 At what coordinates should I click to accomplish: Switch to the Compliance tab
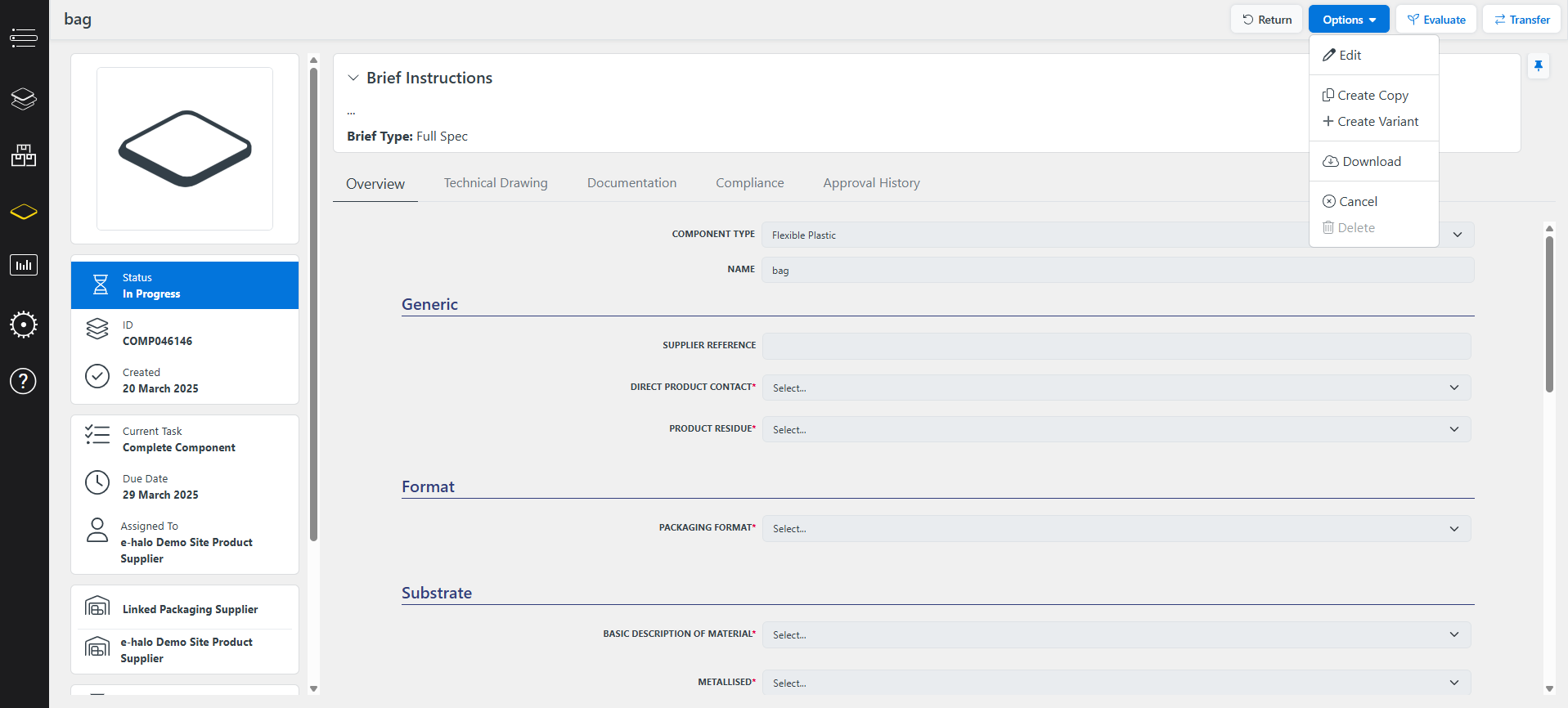[x=749, y=183]
